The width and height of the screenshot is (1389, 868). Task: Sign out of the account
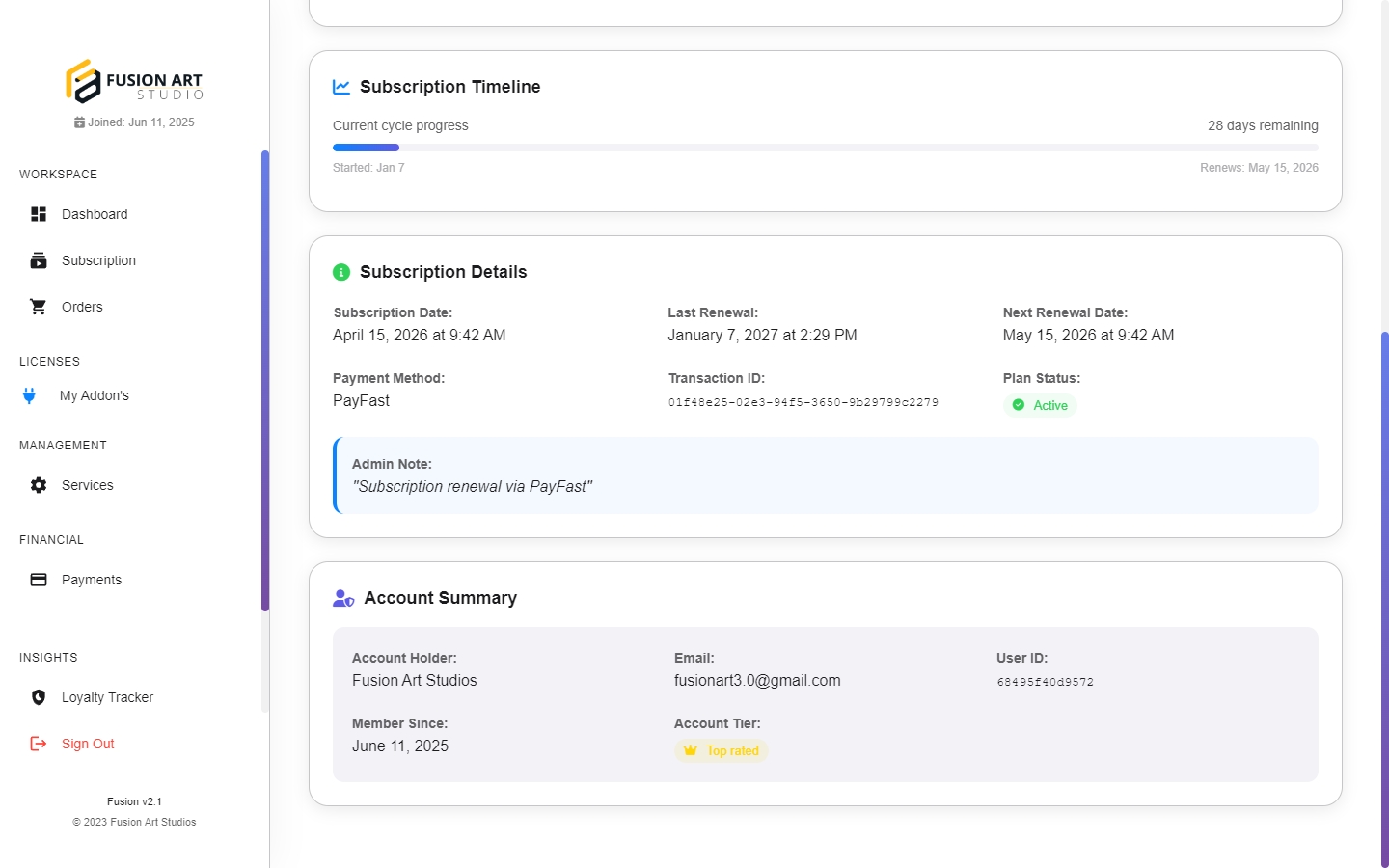[88, 744]
